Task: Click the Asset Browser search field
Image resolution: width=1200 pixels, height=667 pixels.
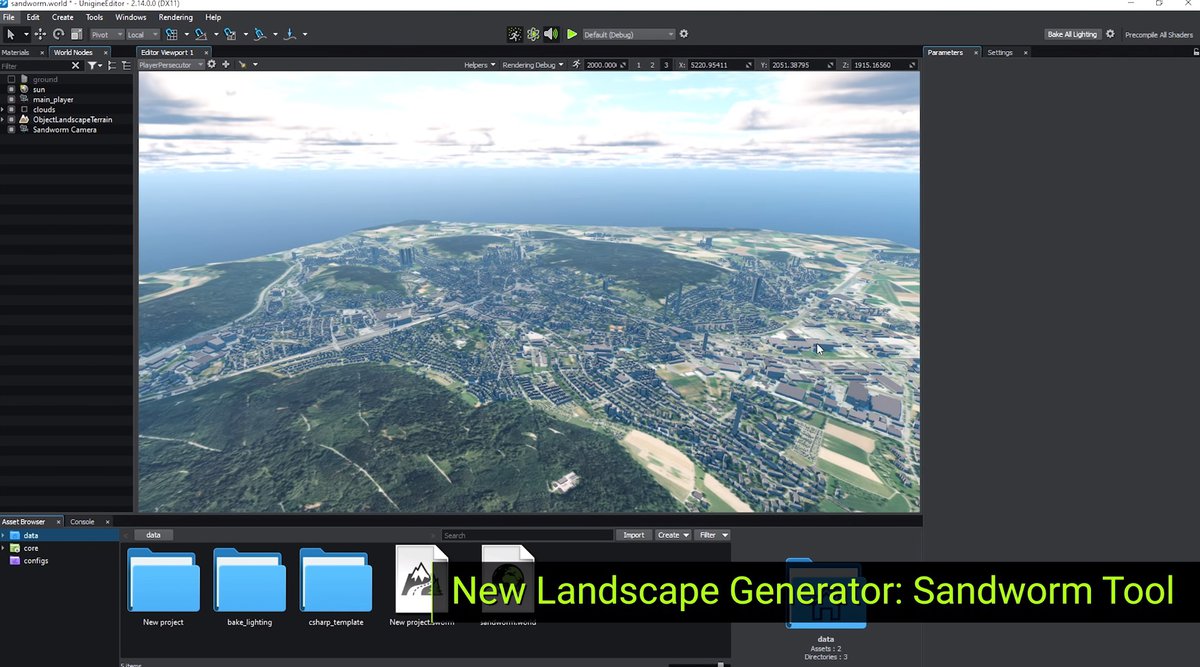Action: pos(526,535)
